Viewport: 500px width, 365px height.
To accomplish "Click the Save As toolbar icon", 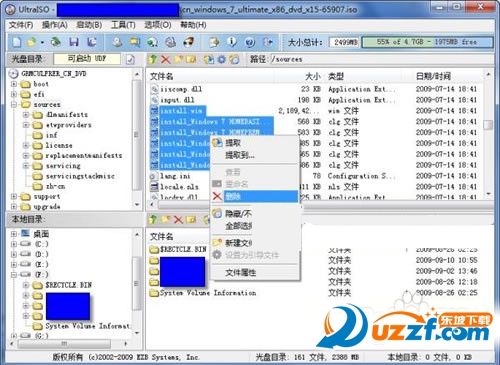I will [x=92, y=42].
